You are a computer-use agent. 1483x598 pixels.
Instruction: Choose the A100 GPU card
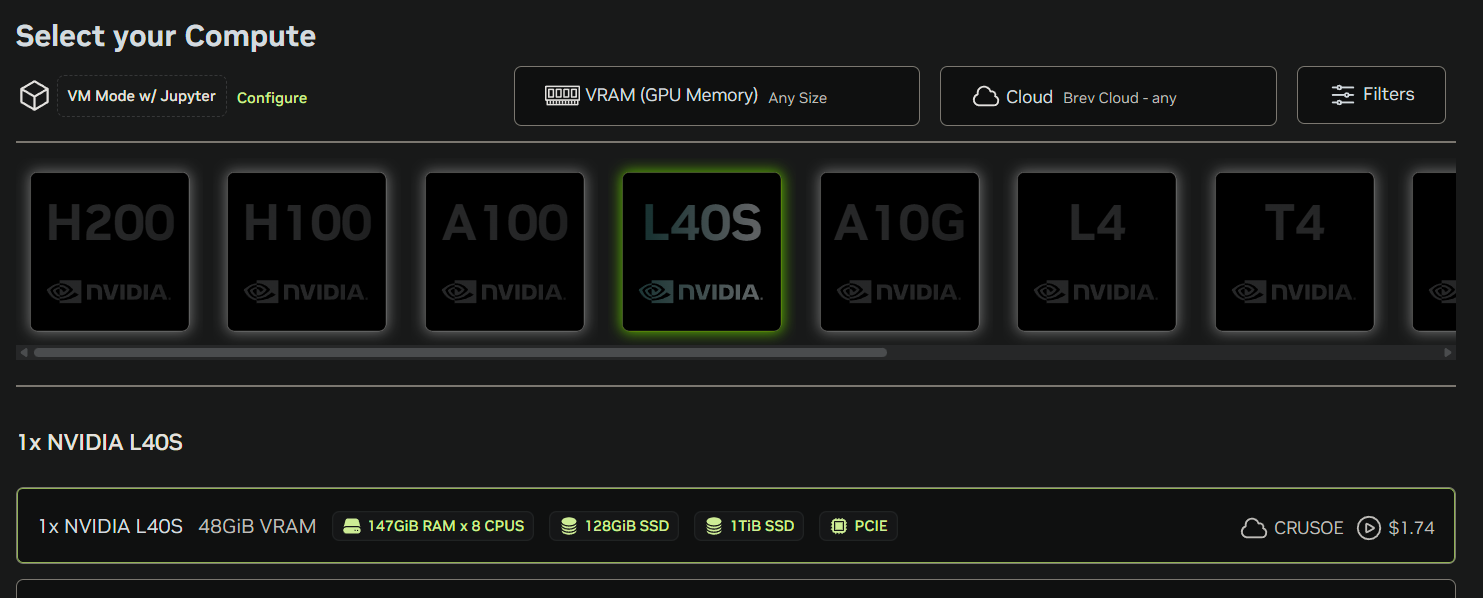click(x=504, y=251)
